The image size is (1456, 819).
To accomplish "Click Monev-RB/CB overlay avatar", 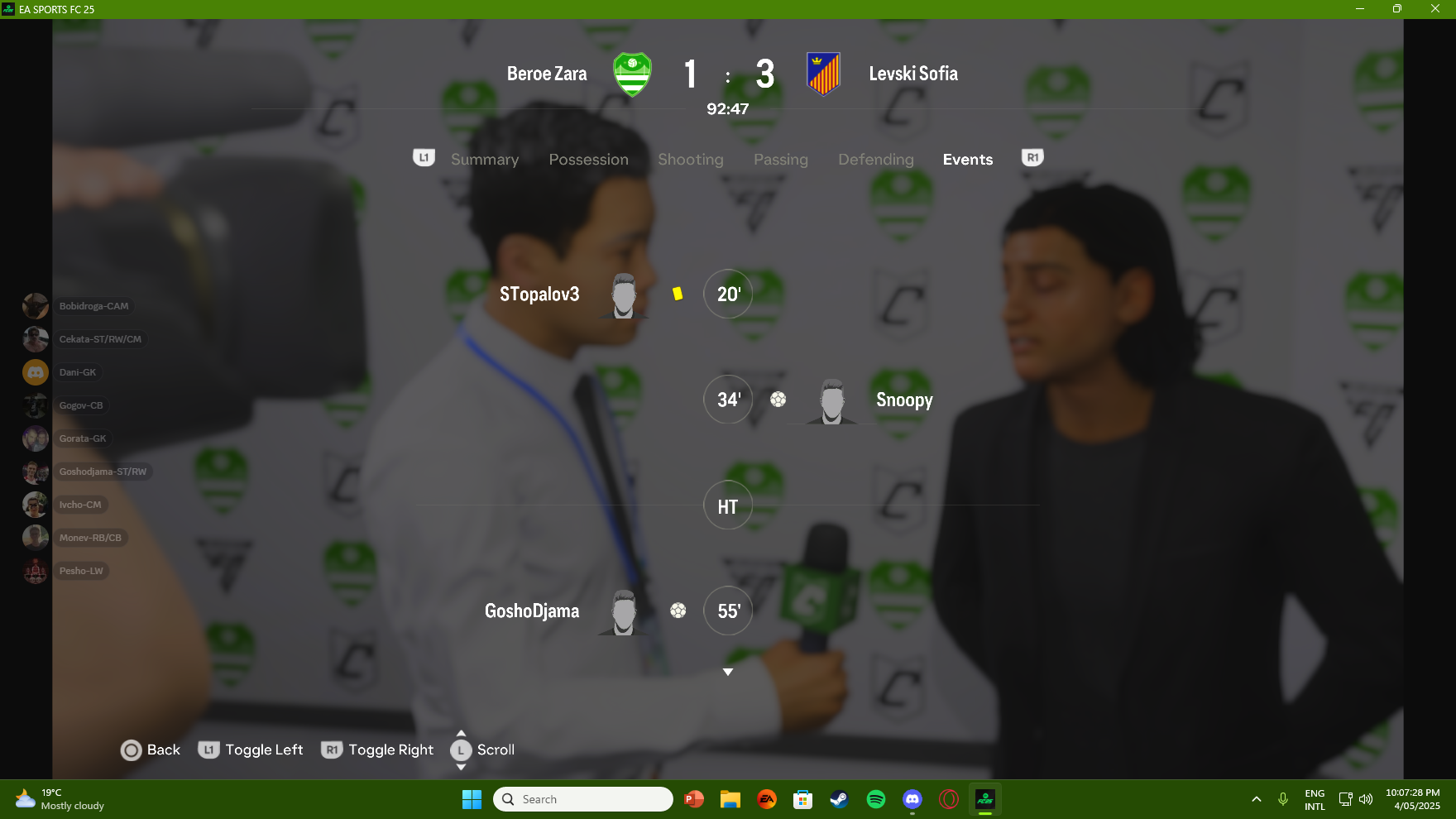I will (36, 538).
